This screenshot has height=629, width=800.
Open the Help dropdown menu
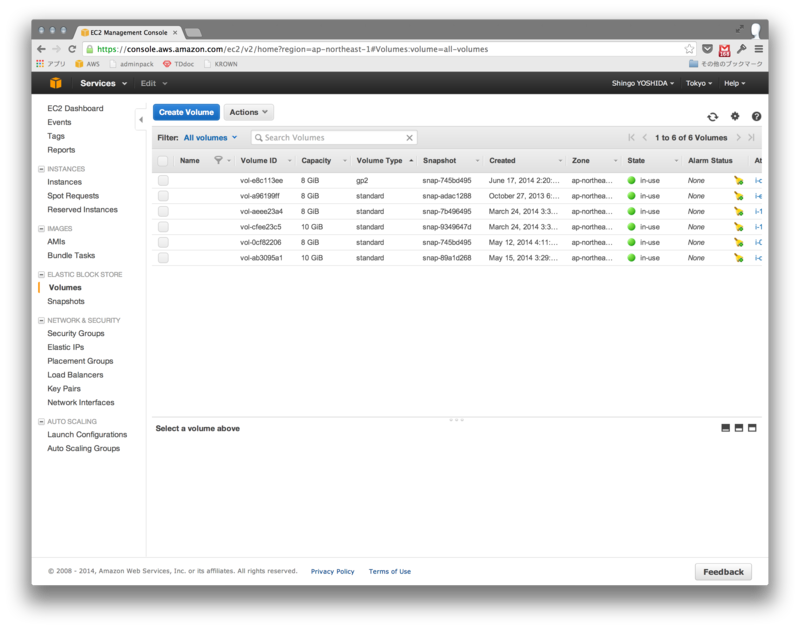[735, 83]
